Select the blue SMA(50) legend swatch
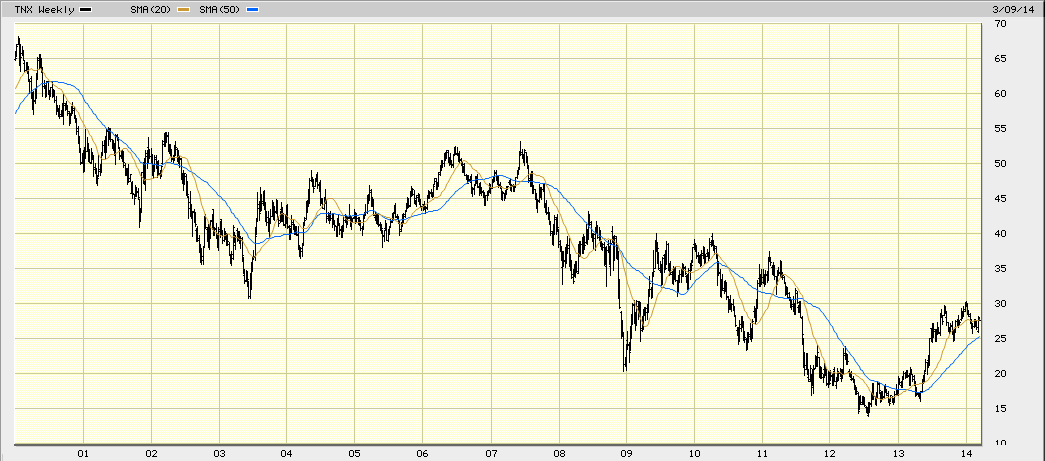Image resolution: width=1045 pixels, height=461 pixels. coord(251,10)
